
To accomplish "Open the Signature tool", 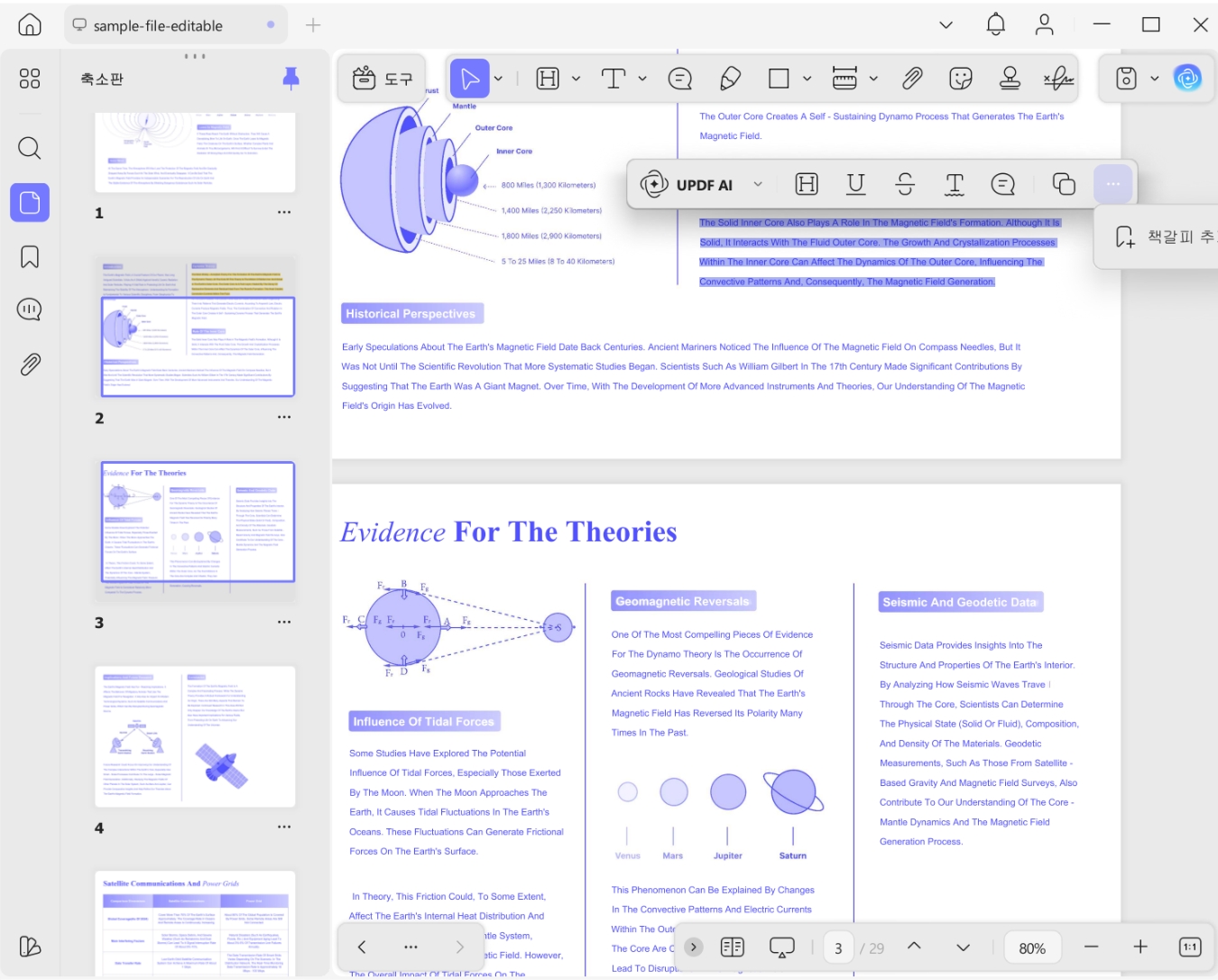I will [x=1059, y=79].
